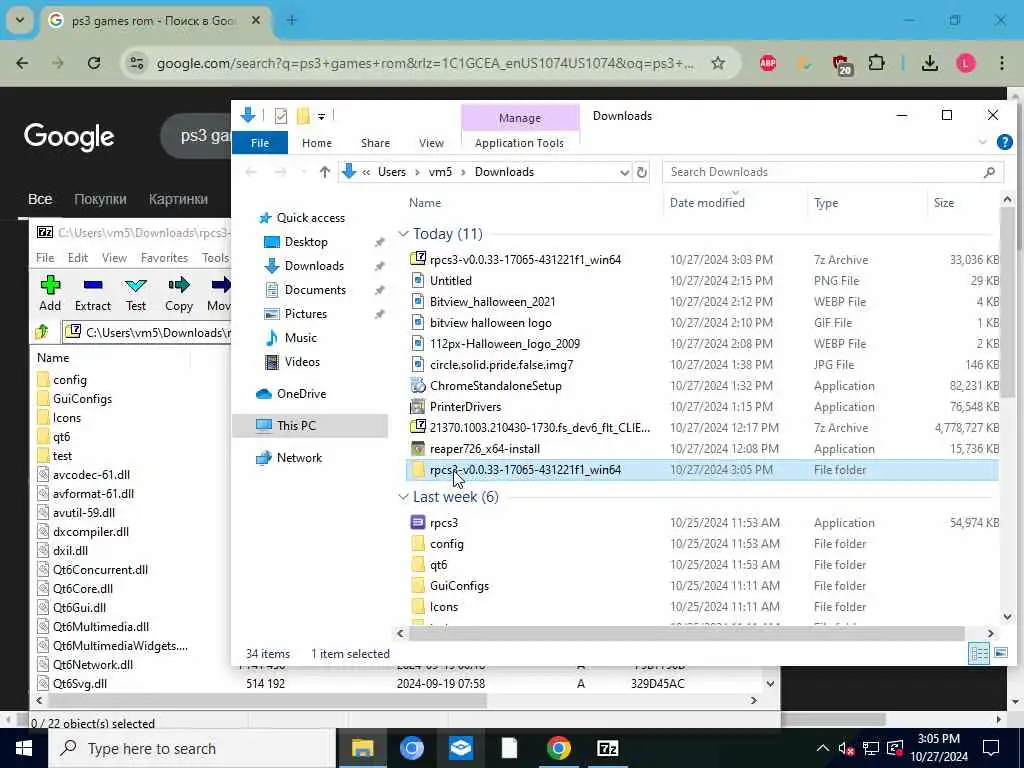Open Chrome three-dot menu

click(1002, 63)
